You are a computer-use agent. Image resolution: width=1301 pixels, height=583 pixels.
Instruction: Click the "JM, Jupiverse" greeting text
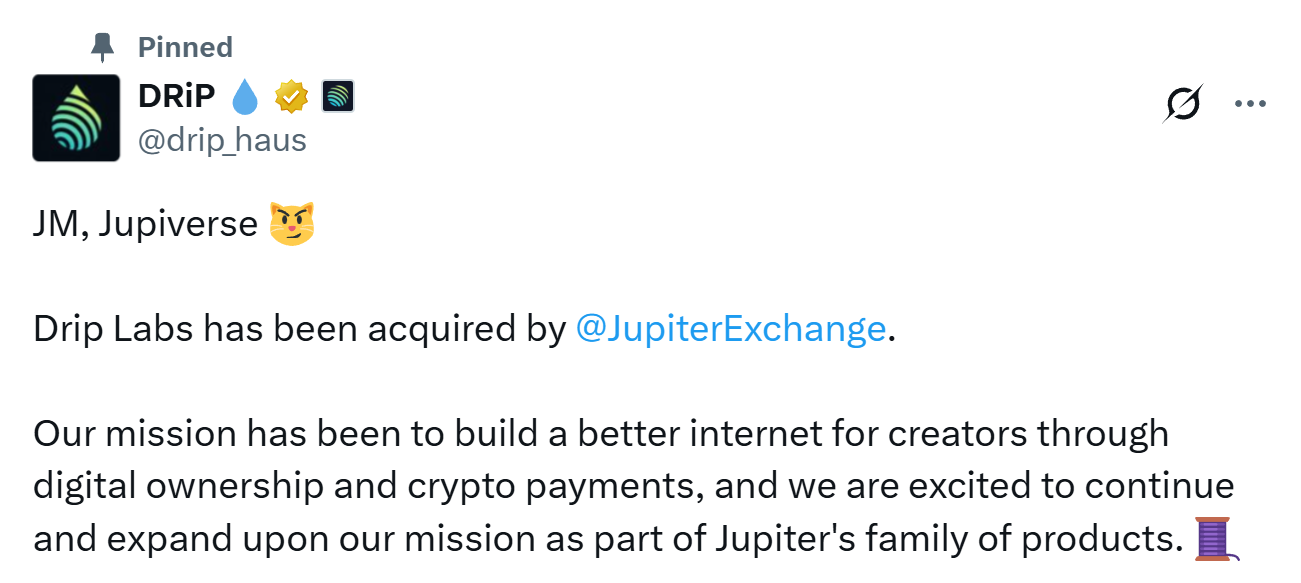point(146,224)
